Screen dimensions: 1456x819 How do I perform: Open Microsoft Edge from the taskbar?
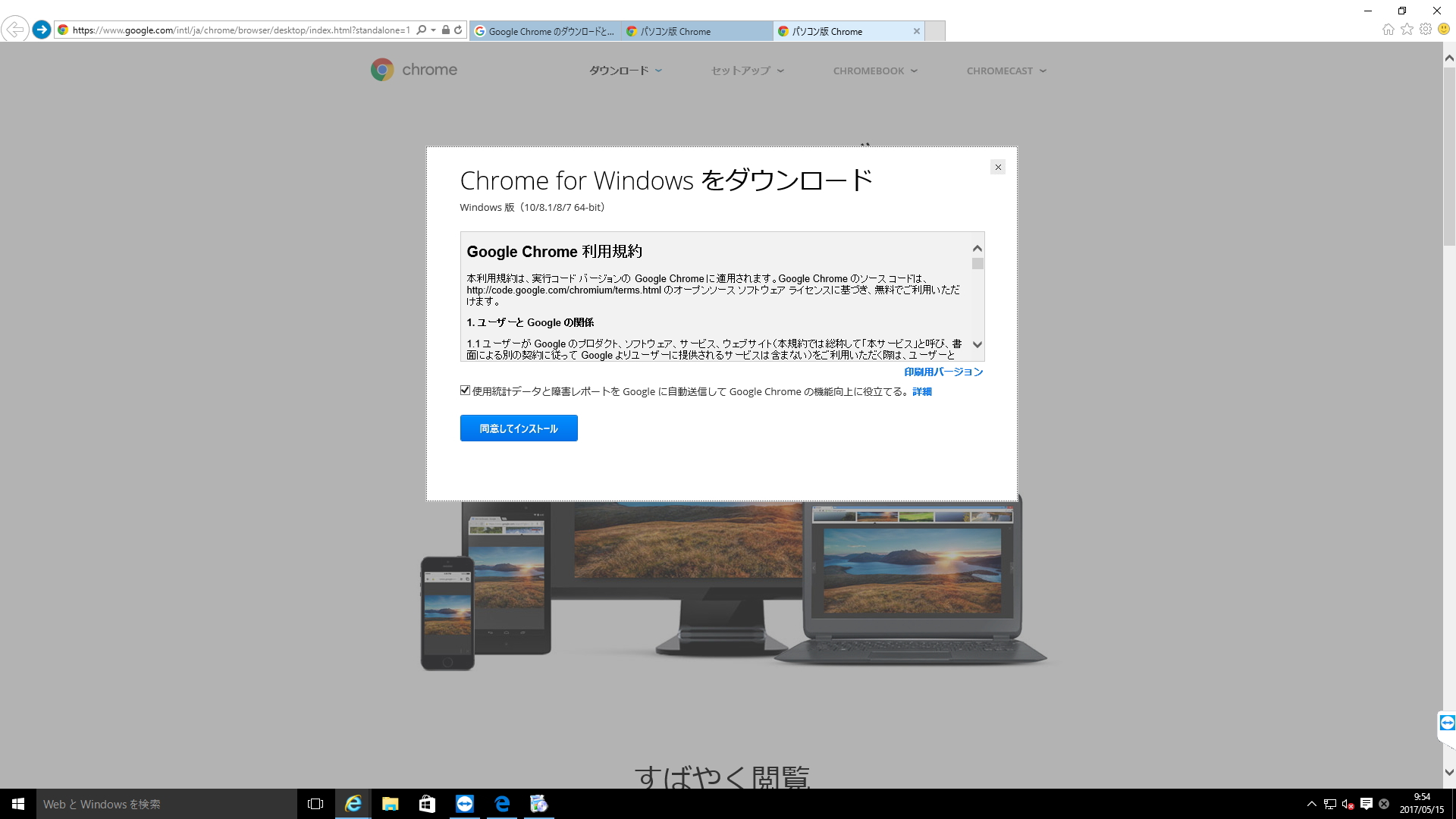pos(501,804)
